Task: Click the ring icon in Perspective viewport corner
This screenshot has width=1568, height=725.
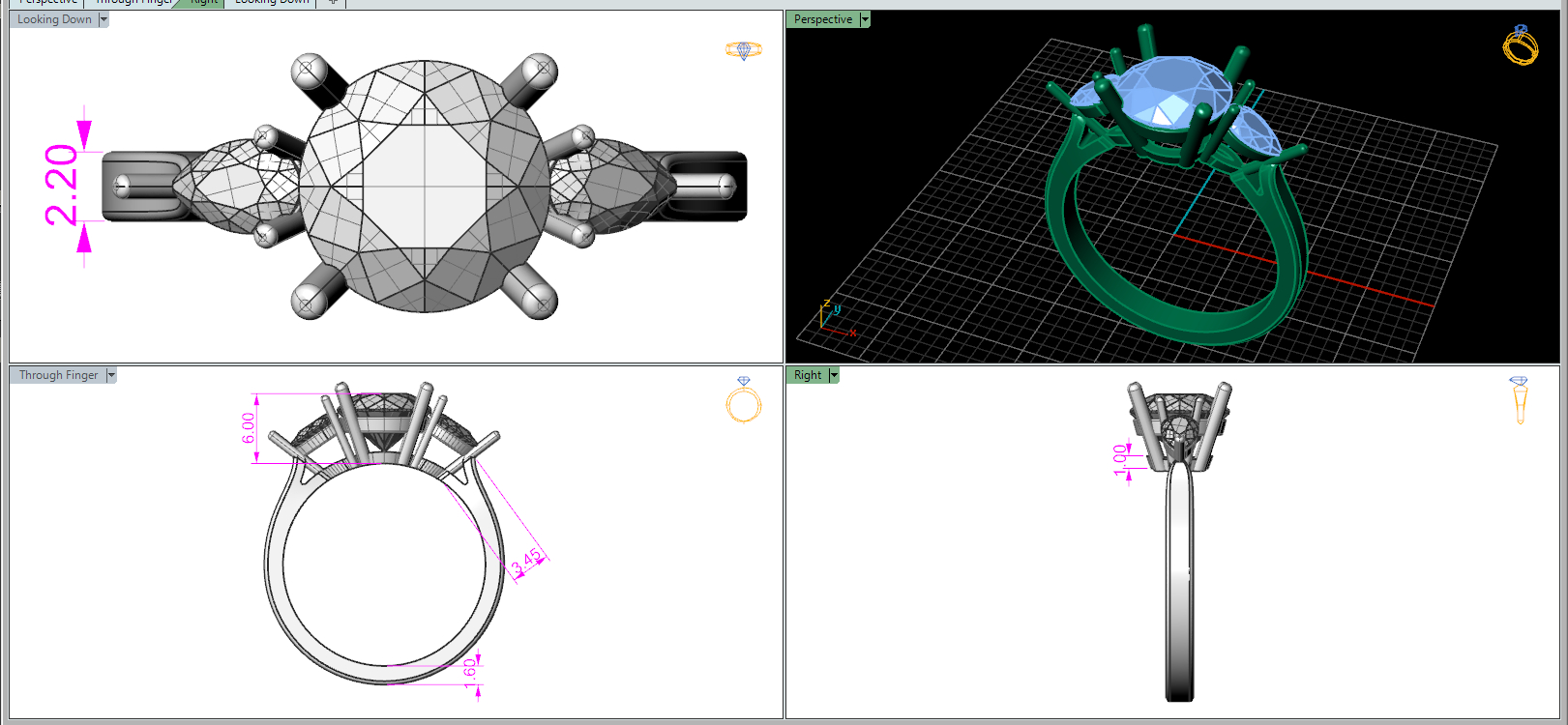Action: click(1520, 45)
